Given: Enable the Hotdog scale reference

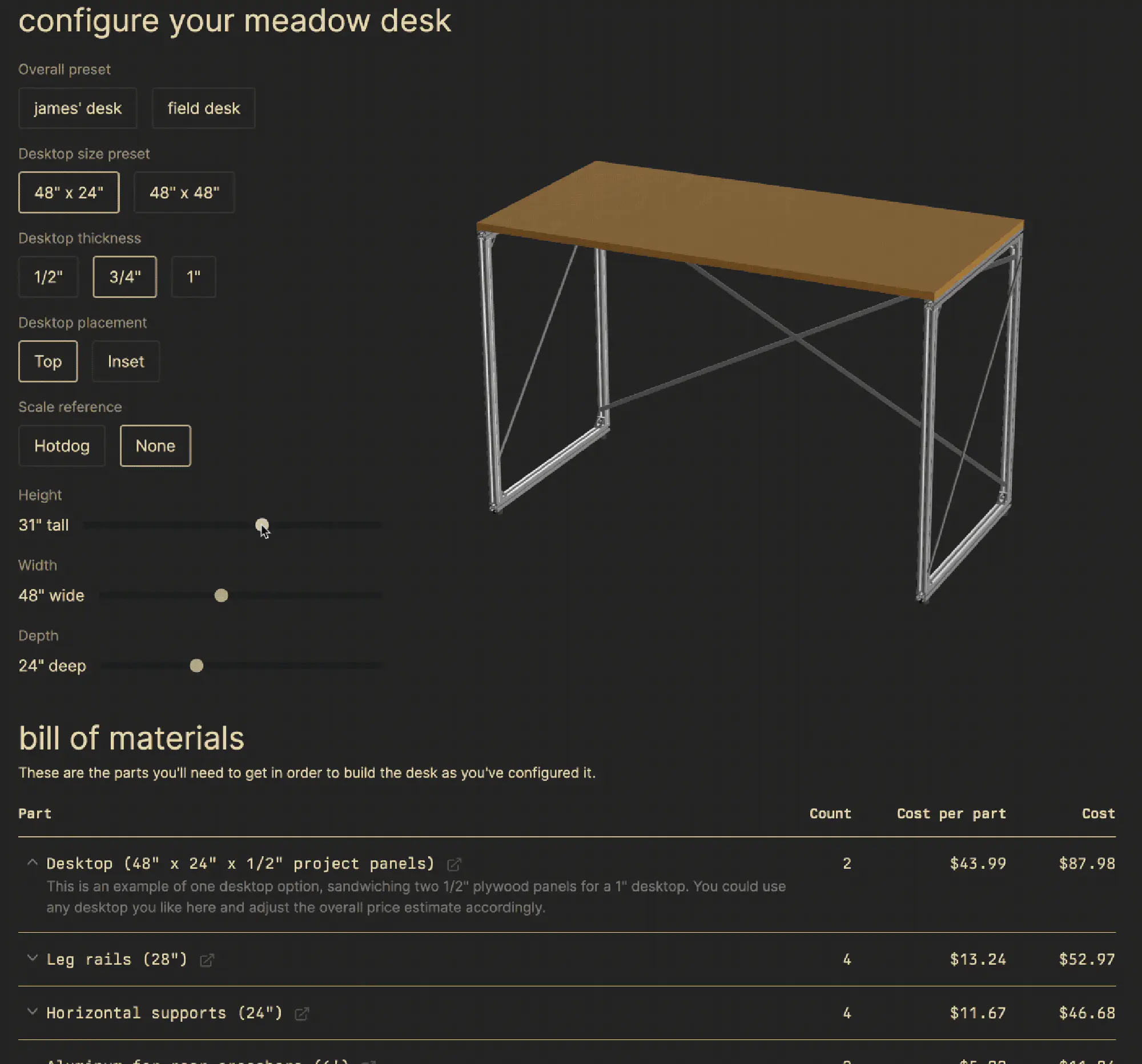Looking at the screenshot, I should [x=62, y=446].
